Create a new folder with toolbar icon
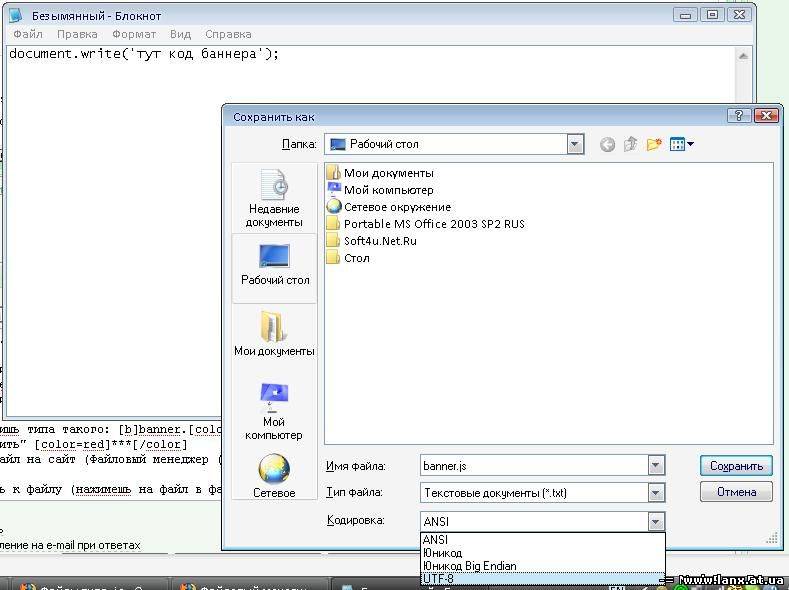Screen dimensions: 789x590 click(x=654, y=145)
